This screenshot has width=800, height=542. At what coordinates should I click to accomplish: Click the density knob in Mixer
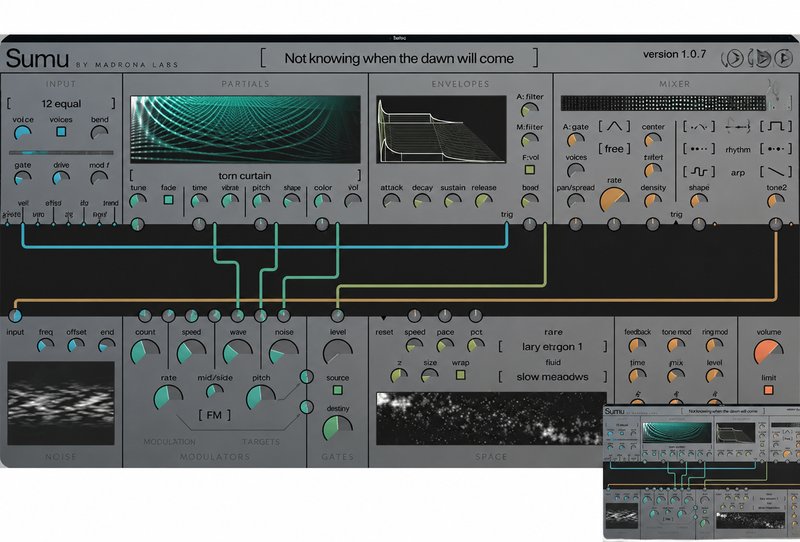(x=653, y=201)
